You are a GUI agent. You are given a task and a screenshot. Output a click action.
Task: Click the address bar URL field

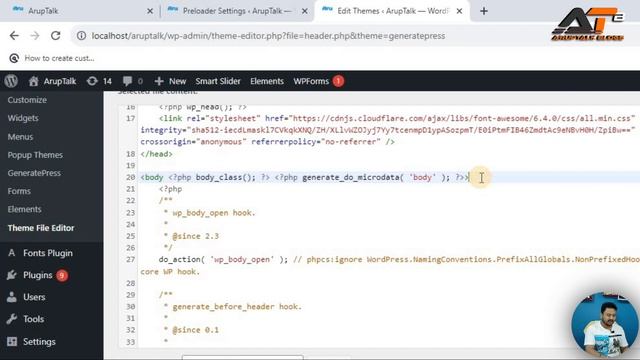point(268,36)
